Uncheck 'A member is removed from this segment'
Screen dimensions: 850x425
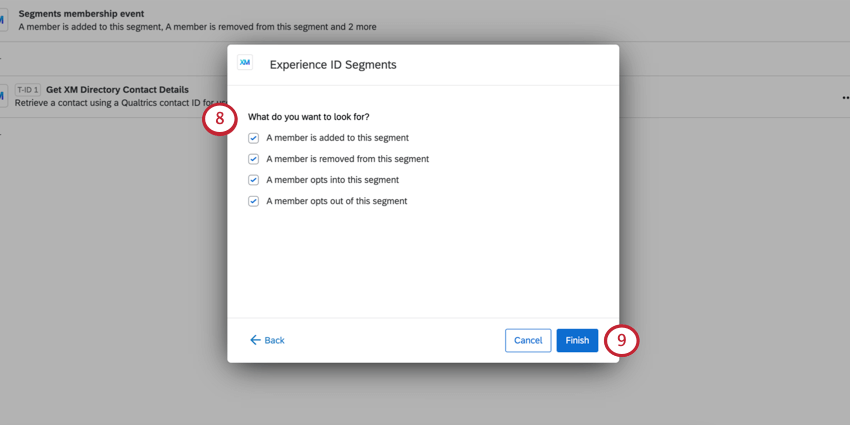[x=254, y=159]
